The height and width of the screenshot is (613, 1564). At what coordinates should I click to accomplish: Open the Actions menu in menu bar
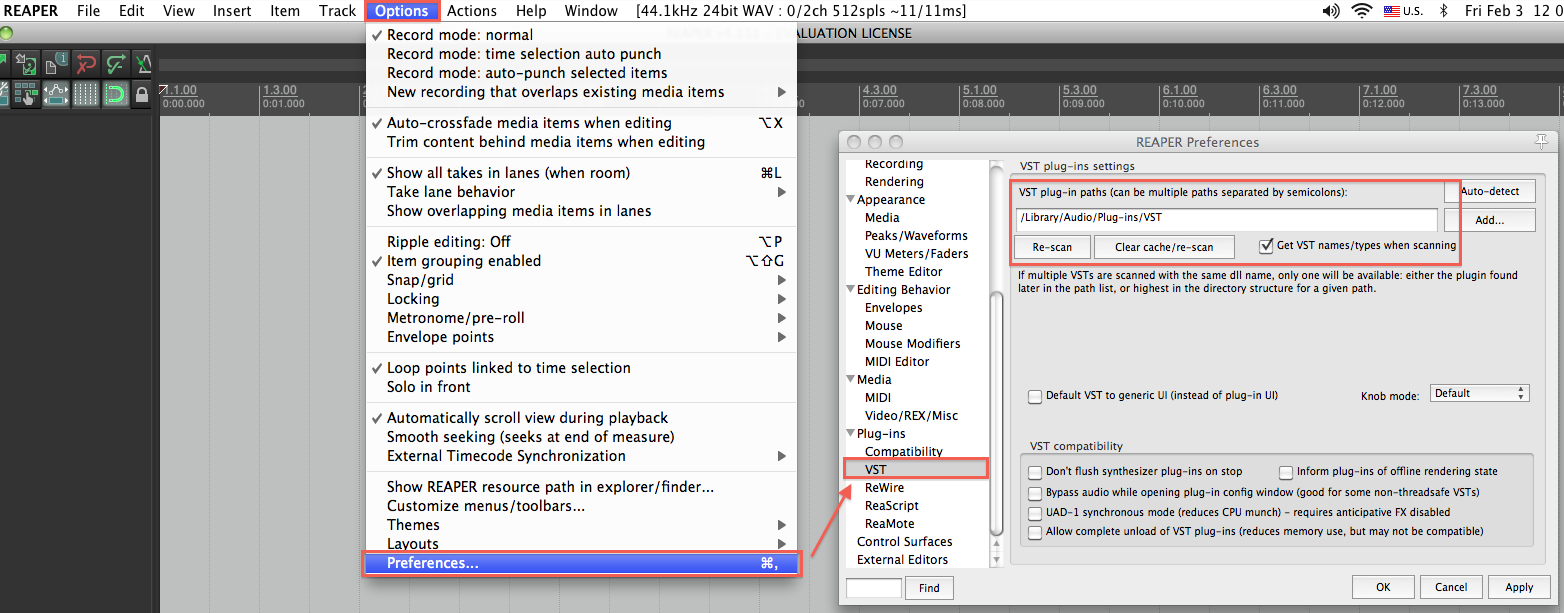pyautogui.click(x=471, y=11)
